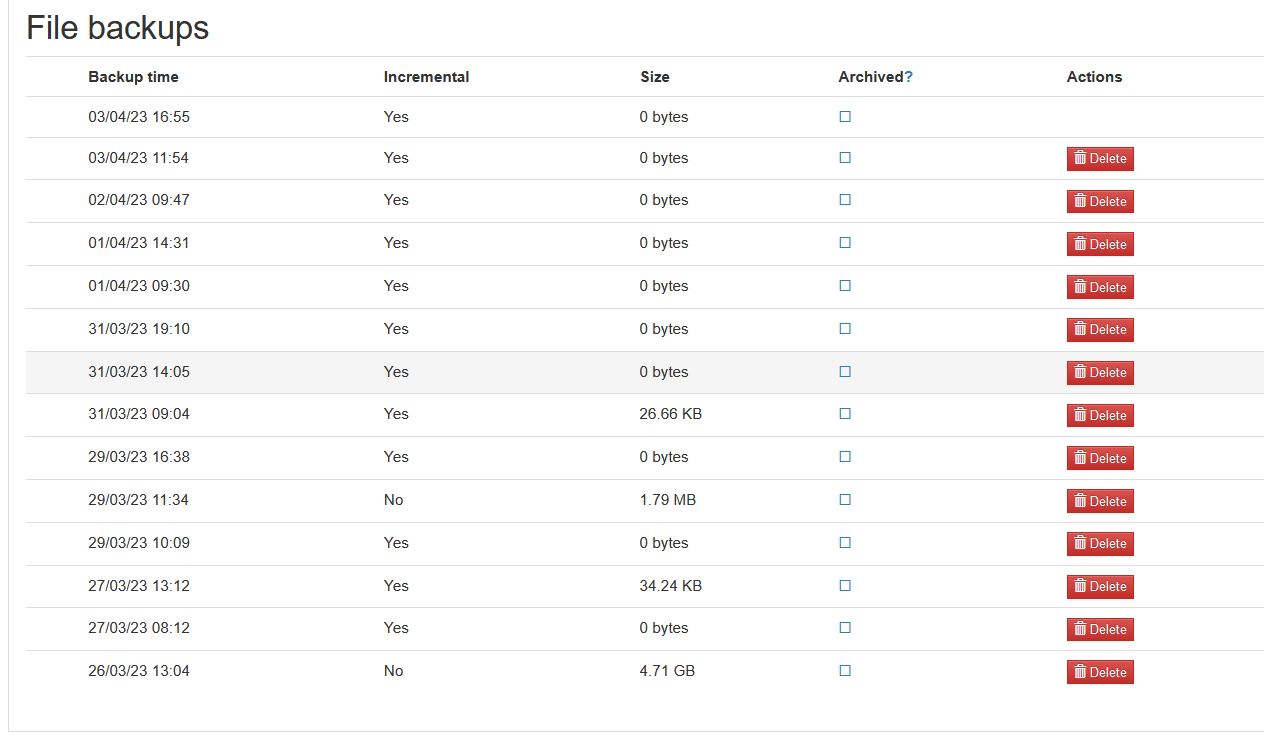Delete the 27/03/23 13:12 backup
Image resolution: width=1264 pixels, height=737 pixels.
click(1100, 587)
